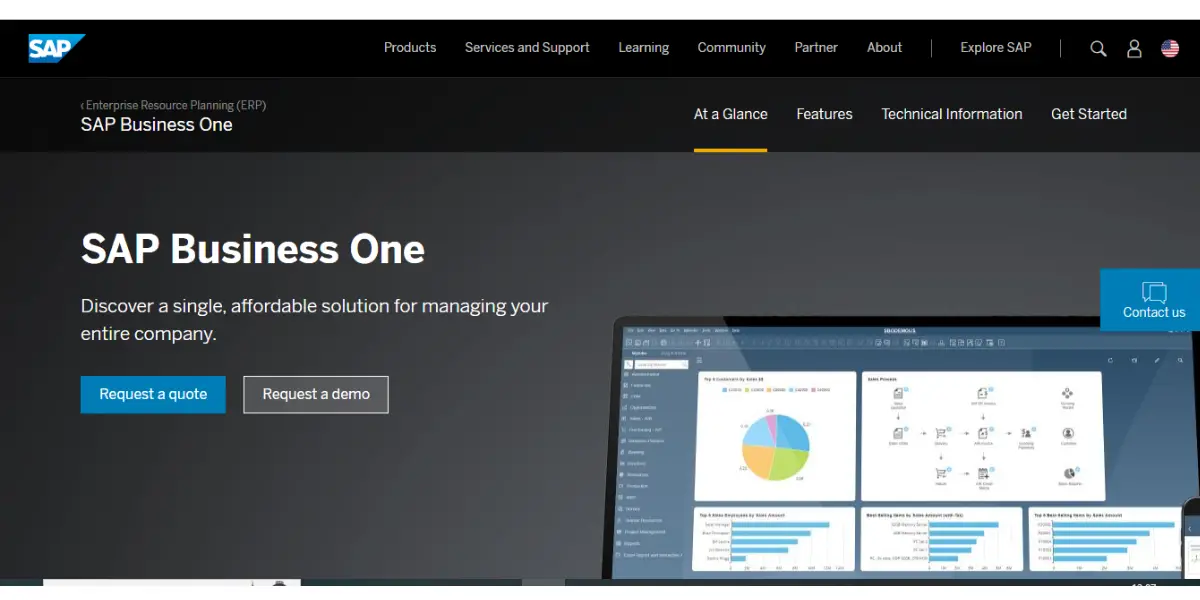1200x600 pixels.
Task: Click Explore SAP in header
Action: pos(996,48)
